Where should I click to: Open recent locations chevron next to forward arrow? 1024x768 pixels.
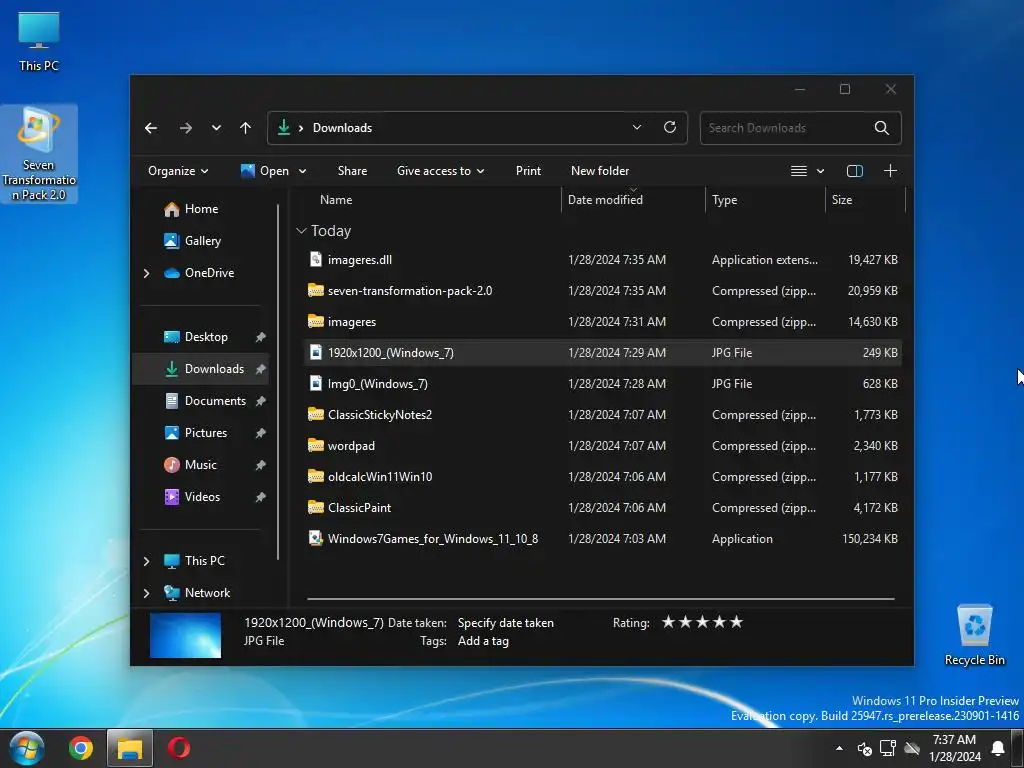coord(216,128)
